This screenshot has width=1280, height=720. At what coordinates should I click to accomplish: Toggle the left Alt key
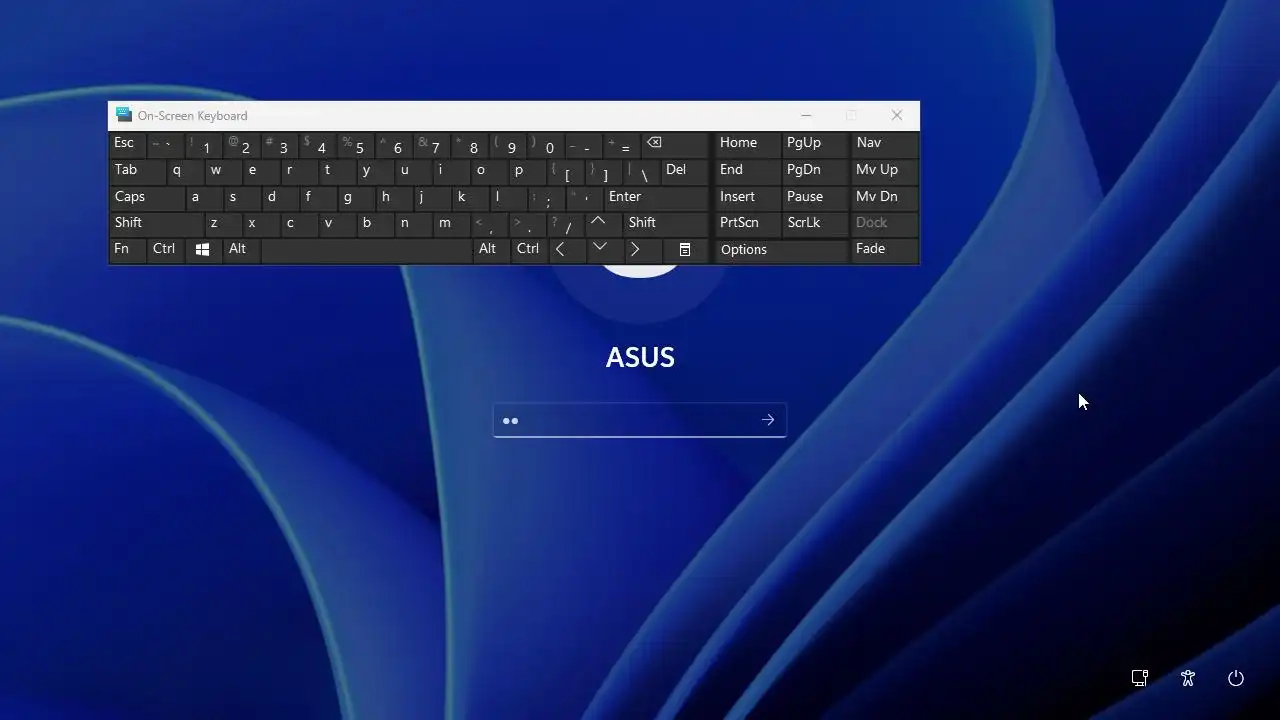pos(241,250)
